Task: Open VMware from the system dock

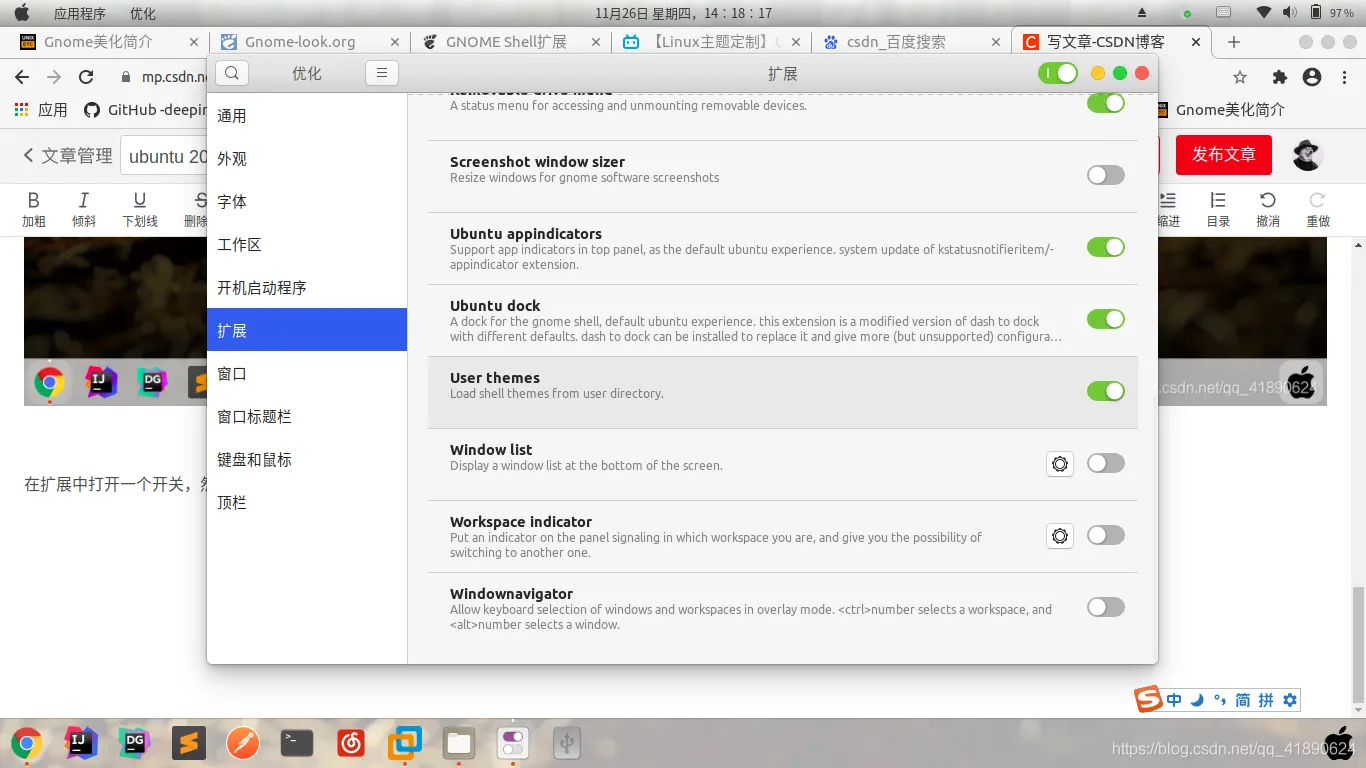Action: point(405,742)
